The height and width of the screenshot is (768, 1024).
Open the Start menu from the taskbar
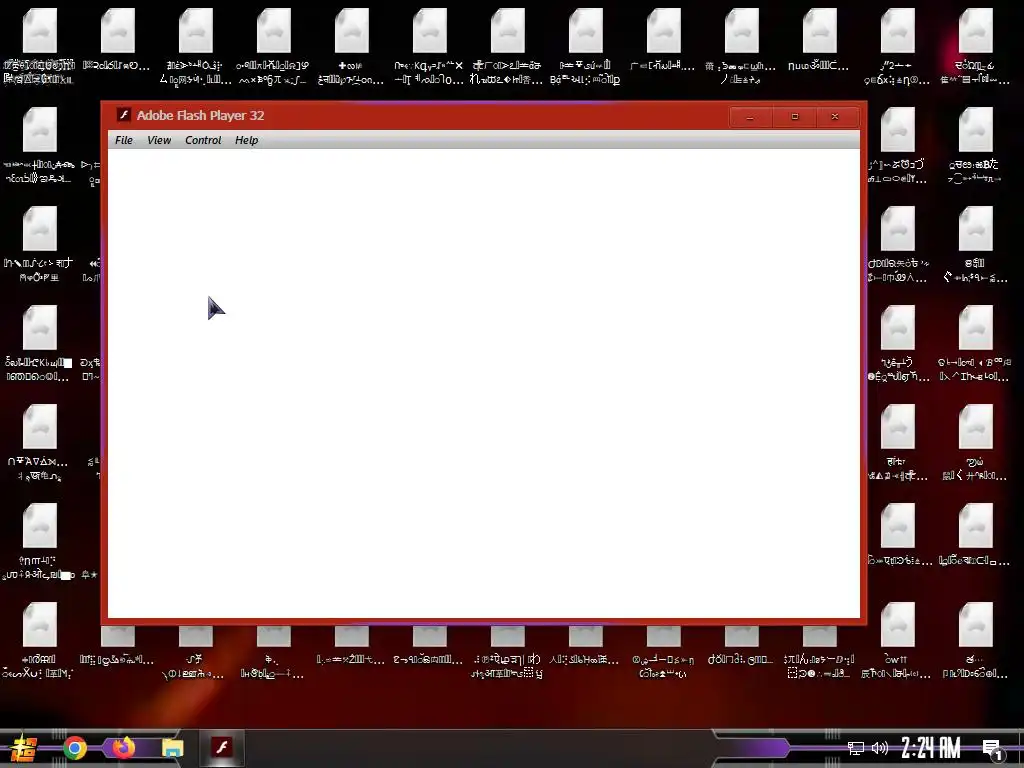tap(24, 748)
